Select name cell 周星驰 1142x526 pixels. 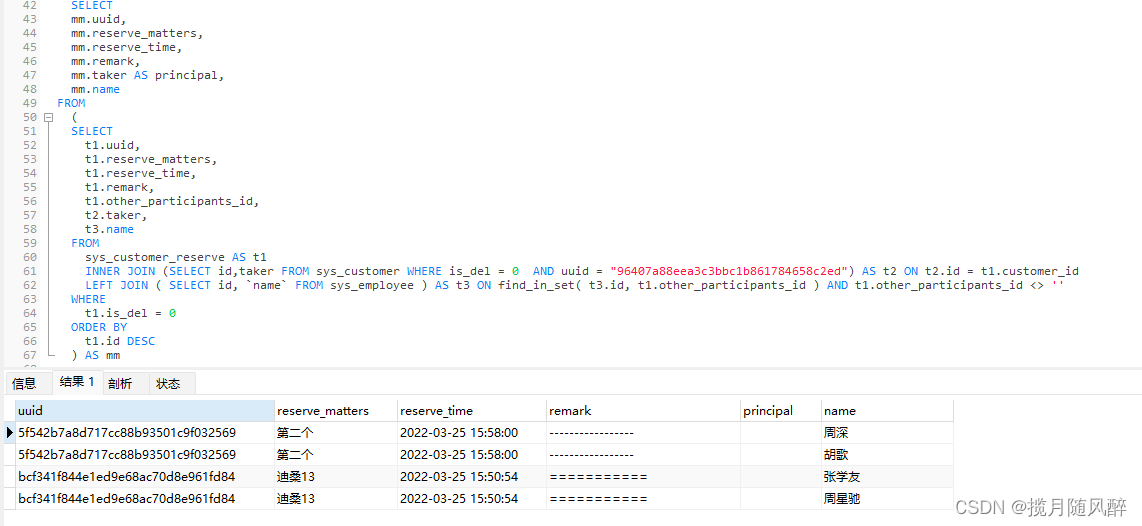click(886, 499)
